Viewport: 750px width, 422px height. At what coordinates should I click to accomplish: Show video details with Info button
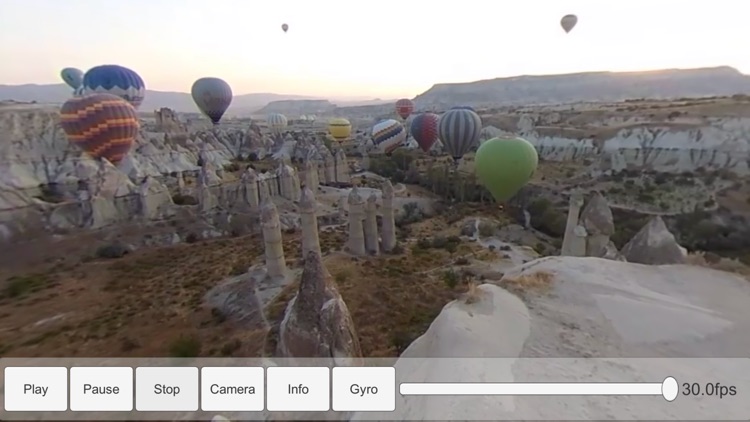298,389
